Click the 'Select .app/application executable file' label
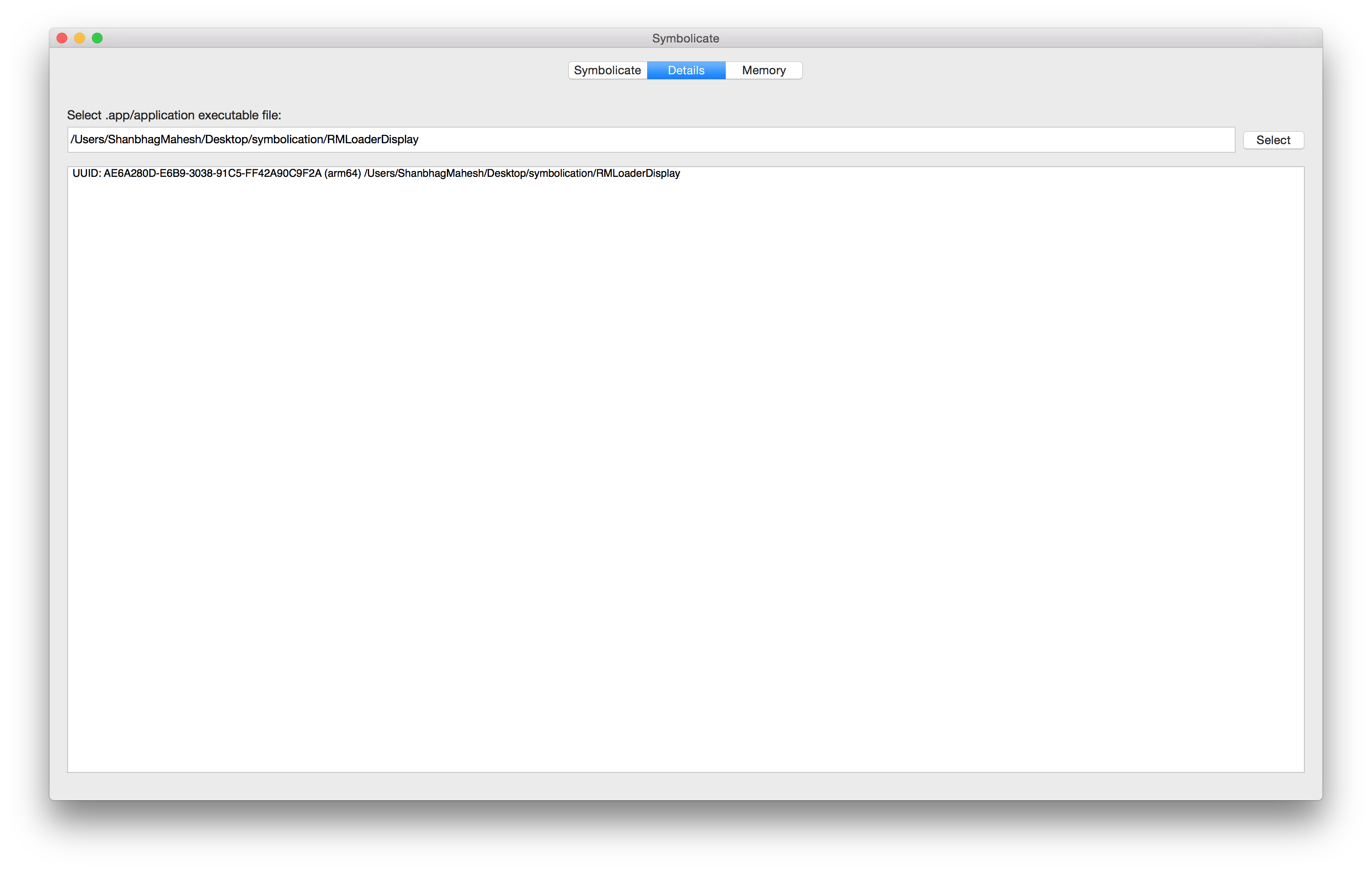The width and height of the screenshot is (1372, 871). (x=174, y=115)
